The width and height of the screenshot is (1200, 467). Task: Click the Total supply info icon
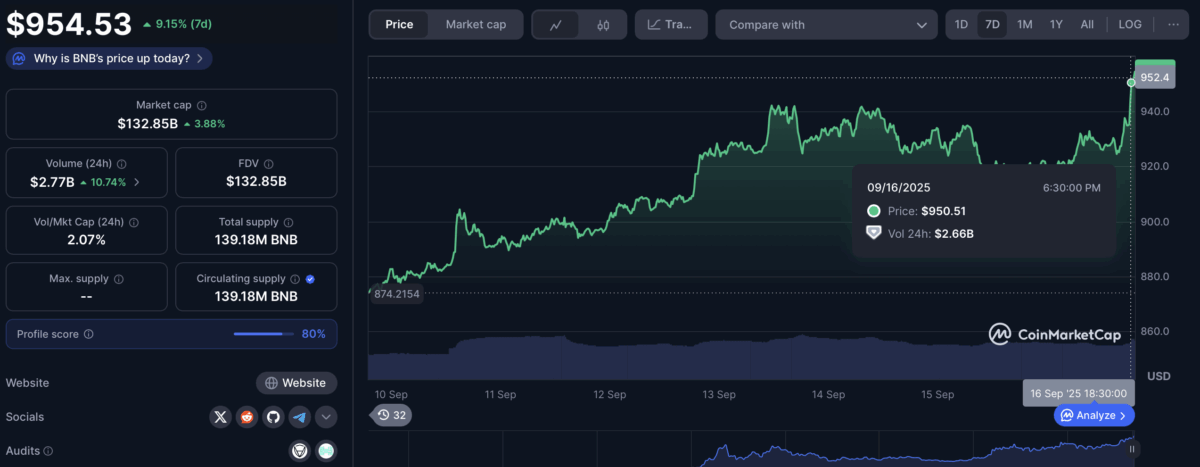click(287, 222)
